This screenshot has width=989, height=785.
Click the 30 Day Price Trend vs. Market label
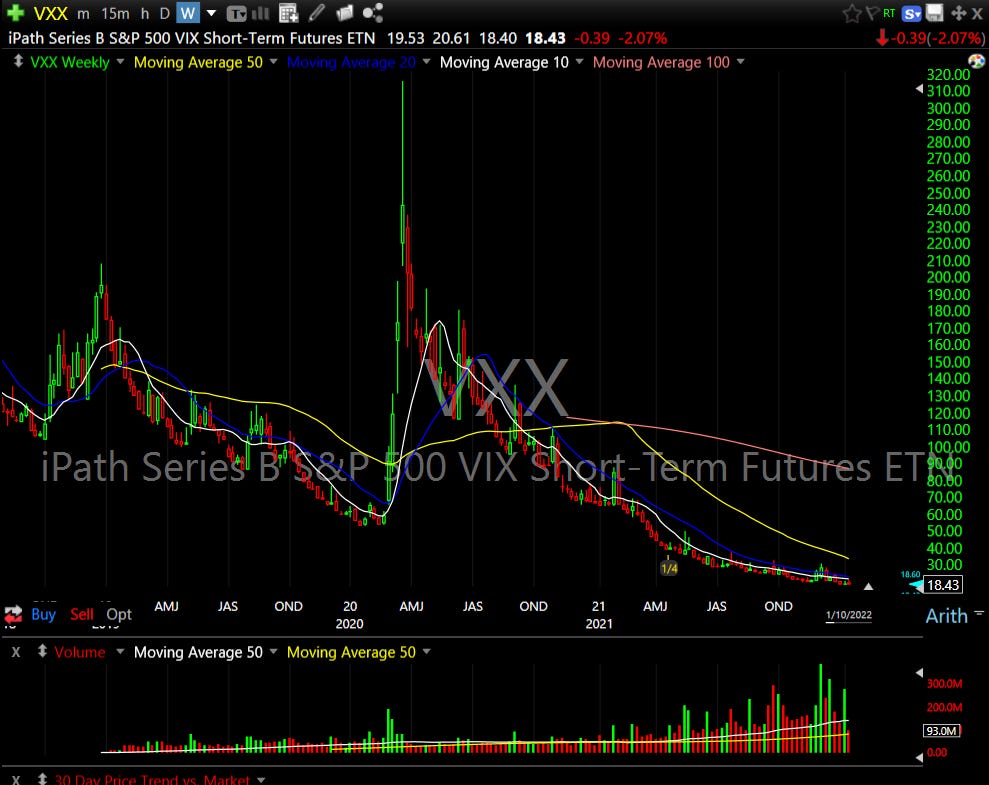152,780
